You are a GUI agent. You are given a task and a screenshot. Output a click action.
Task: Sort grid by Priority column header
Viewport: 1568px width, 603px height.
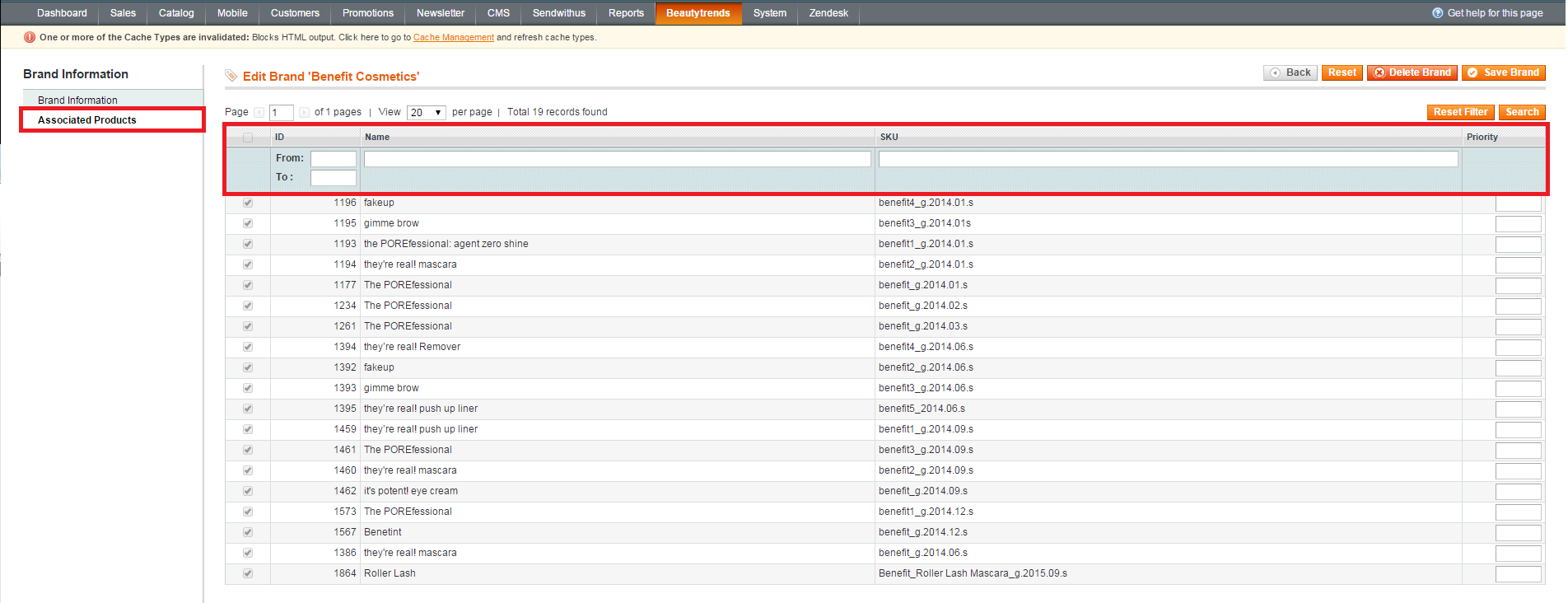[1482, 137]
